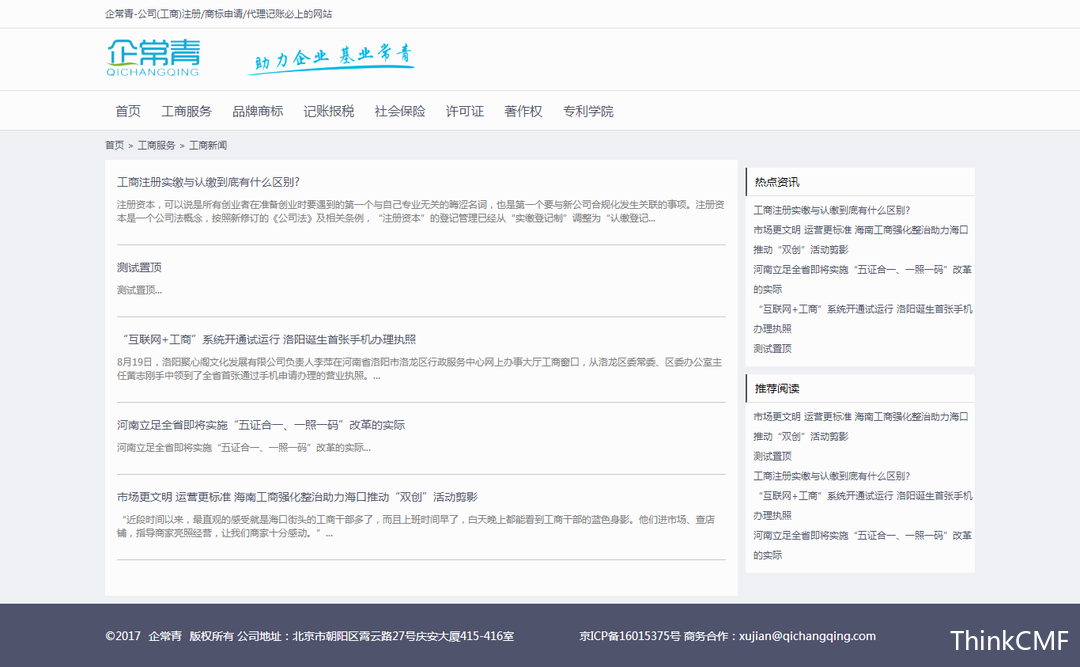Click the 热点资讯 sidebar heading
1080x667 pixels.
pos(777,182)
